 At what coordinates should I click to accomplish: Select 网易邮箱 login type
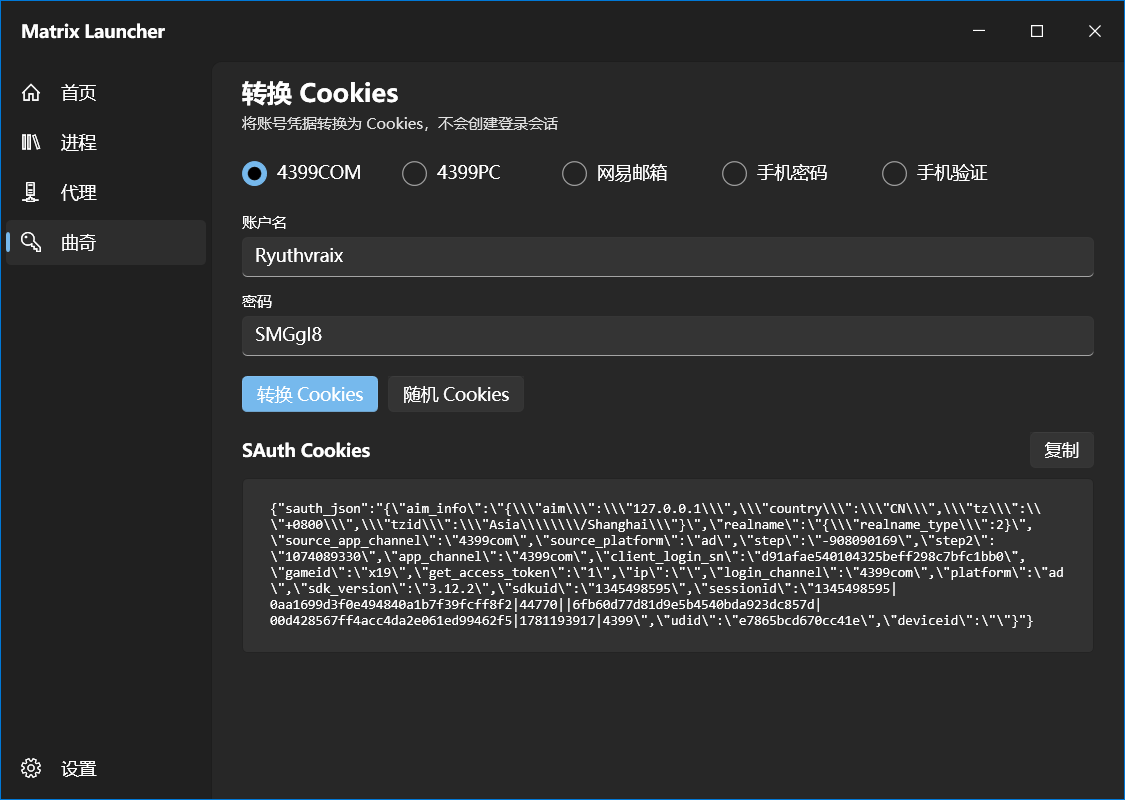pos(575,173)
